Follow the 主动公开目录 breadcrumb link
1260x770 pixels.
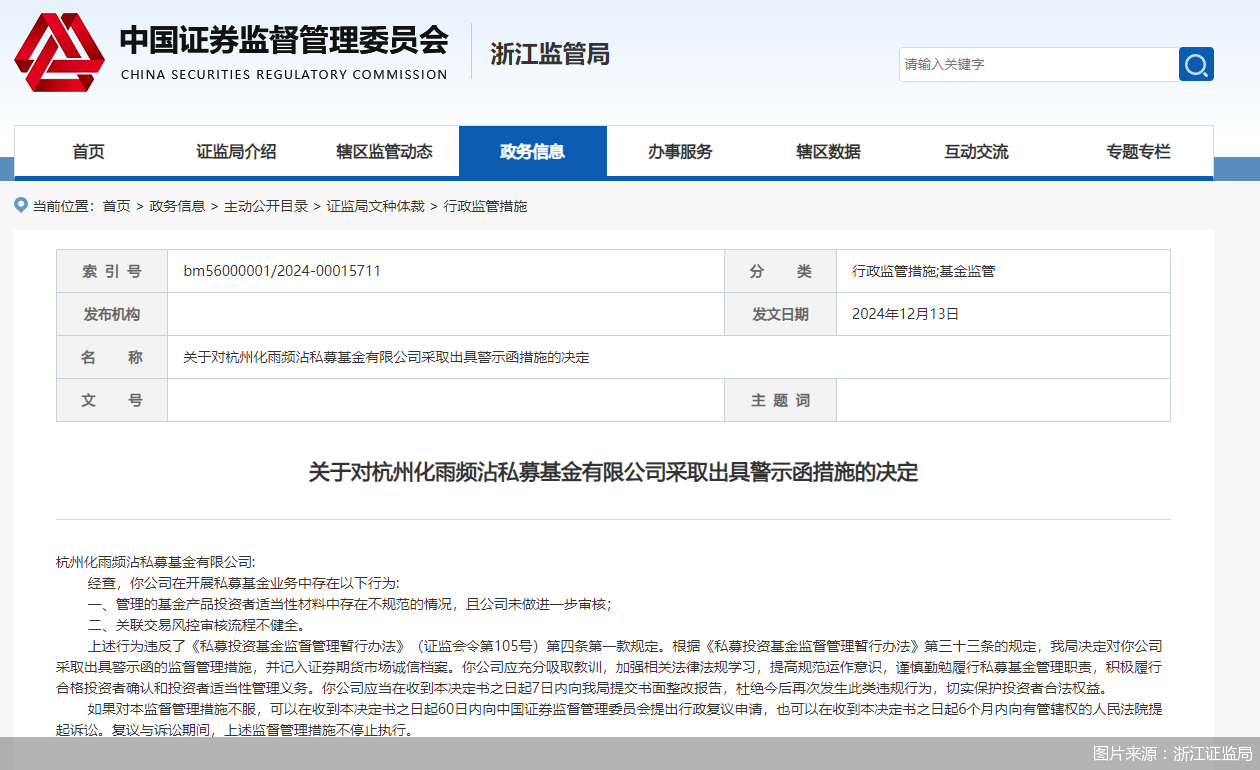pos(266,206)
